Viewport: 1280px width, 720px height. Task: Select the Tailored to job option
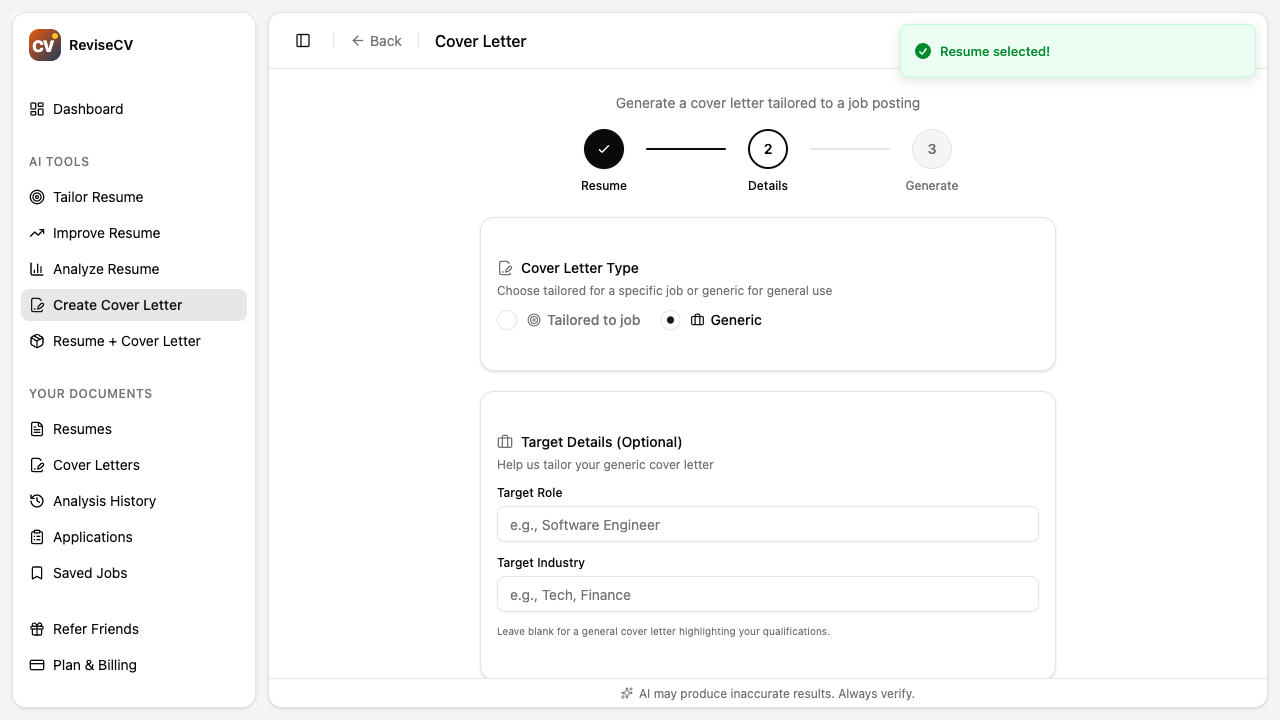coord(507,320)
